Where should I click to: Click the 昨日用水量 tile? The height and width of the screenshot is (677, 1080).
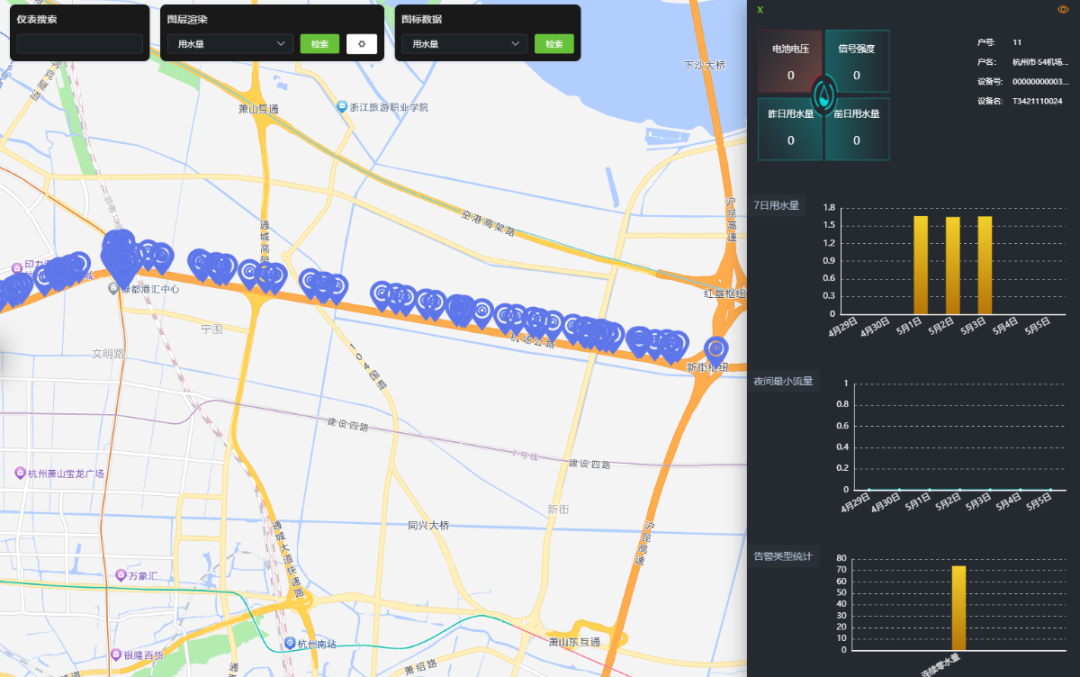tap(790, 128)
